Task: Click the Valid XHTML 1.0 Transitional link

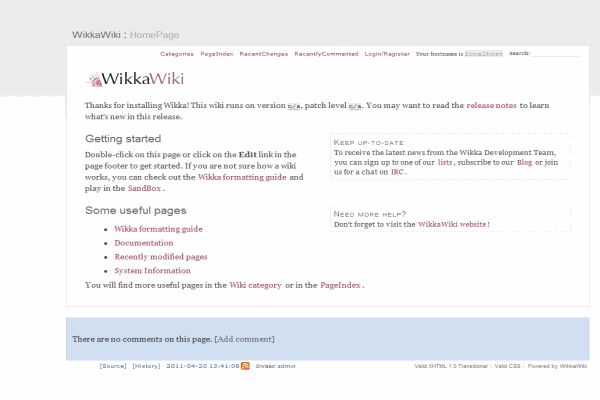Action: [451, 366]
